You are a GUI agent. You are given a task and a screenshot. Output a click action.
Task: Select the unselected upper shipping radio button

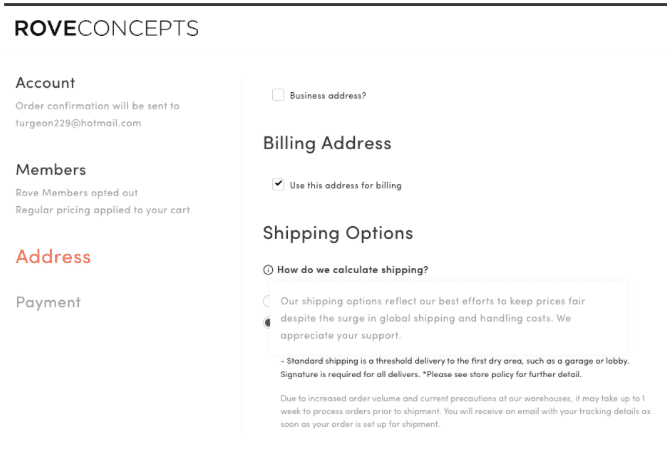pyautogui.click(x=267, y=301)
